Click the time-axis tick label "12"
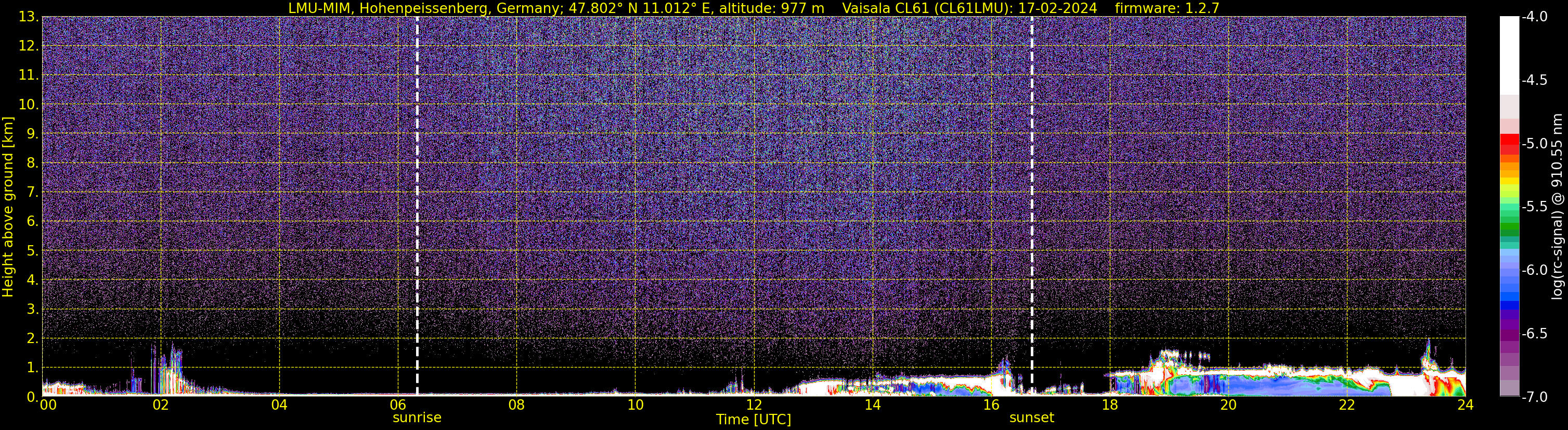 tap(754, 405)
